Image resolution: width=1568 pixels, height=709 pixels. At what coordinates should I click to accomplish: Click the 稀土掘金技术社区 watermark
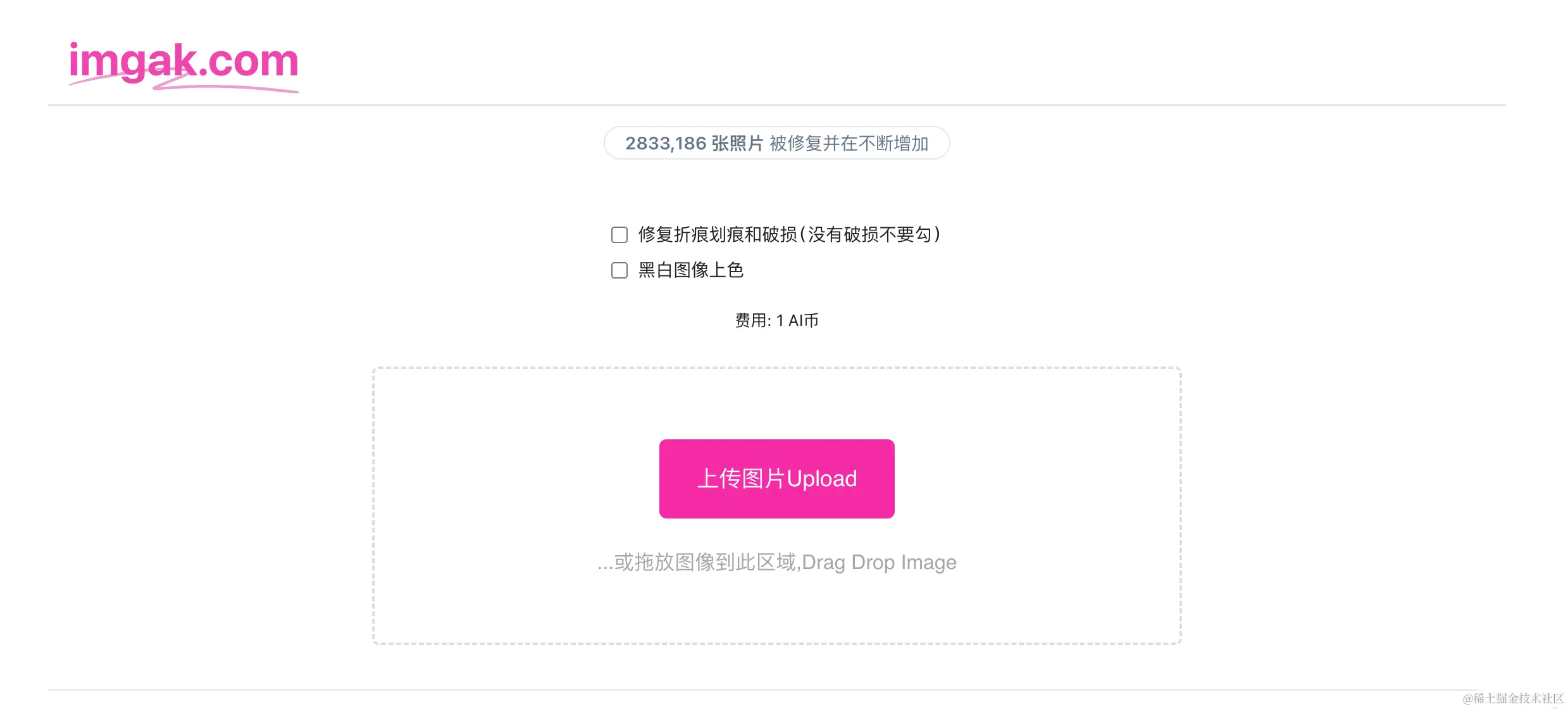pos(1513,698)
